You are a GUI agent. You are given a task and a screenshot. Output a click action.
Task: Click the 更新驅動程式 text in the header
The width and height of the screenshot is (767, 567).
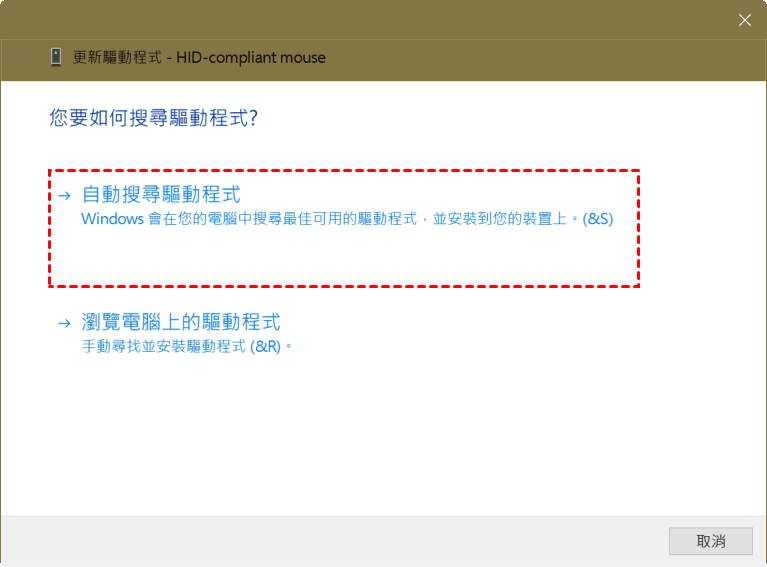pyautogui.click(x=117, y=57)
